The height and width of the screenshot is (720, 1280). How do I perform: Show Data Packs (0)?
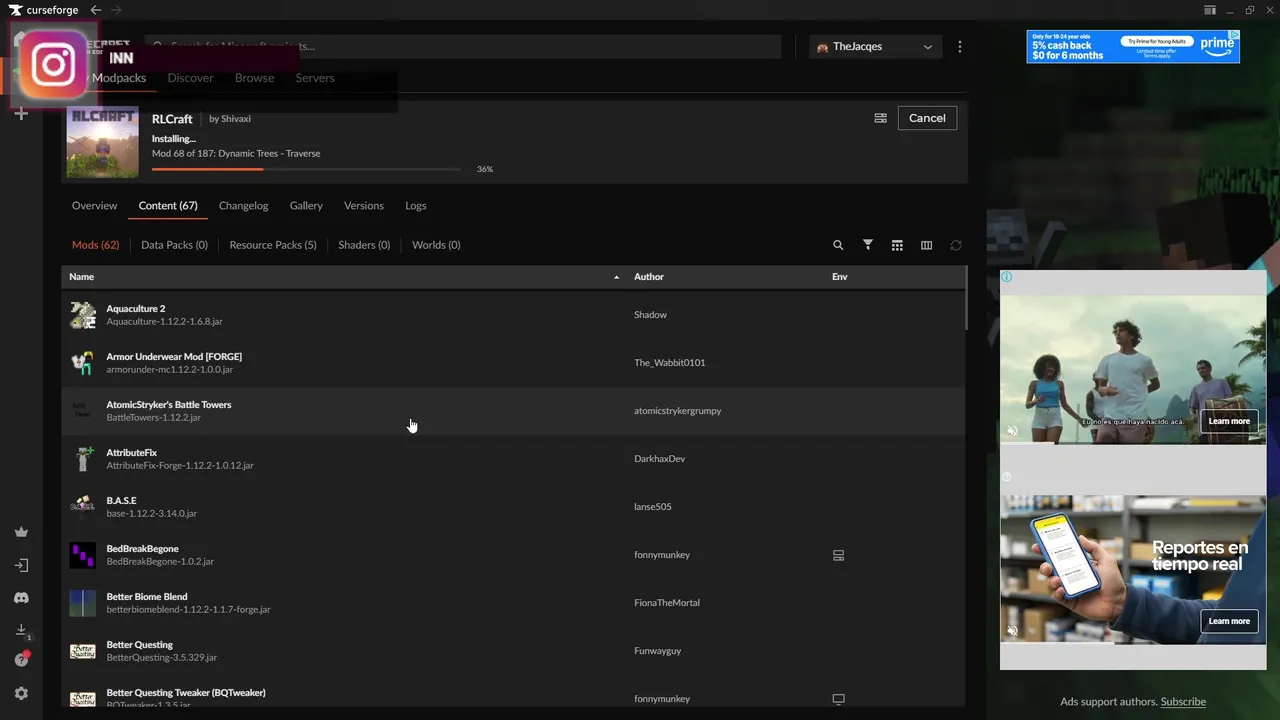pyautogui.click(x=174, y=245)
